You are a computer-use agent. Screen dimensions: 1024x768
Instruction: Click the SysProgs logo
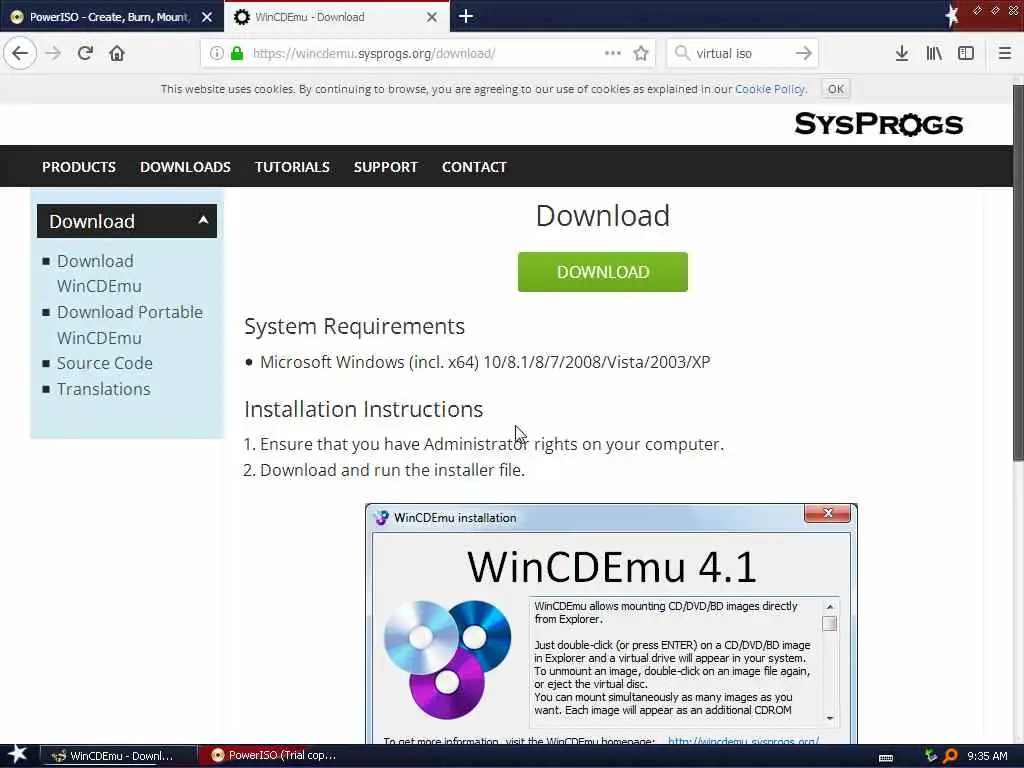tap(878, 123)
